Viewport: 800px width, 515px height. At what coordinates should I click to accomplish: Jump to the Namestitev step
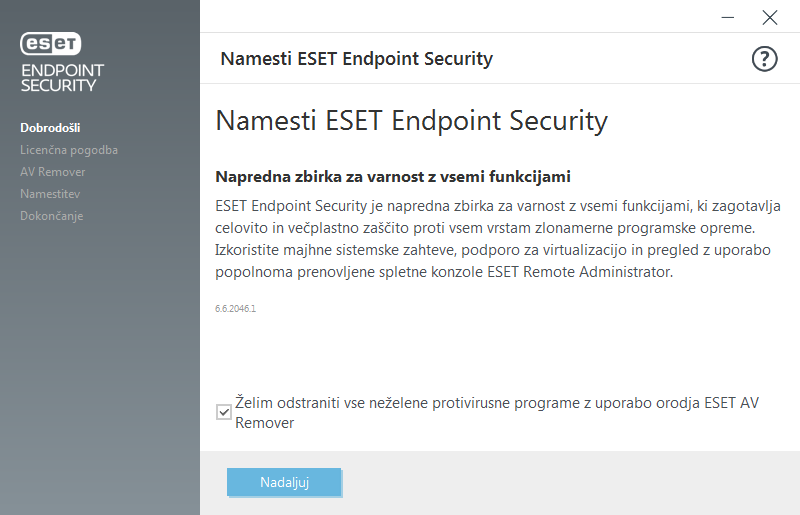point(50,194)
